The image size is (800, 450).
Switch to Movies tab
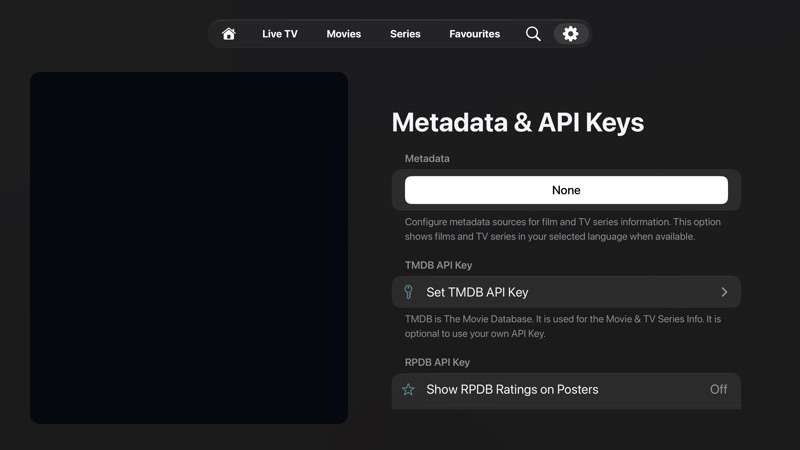point(343,34)
